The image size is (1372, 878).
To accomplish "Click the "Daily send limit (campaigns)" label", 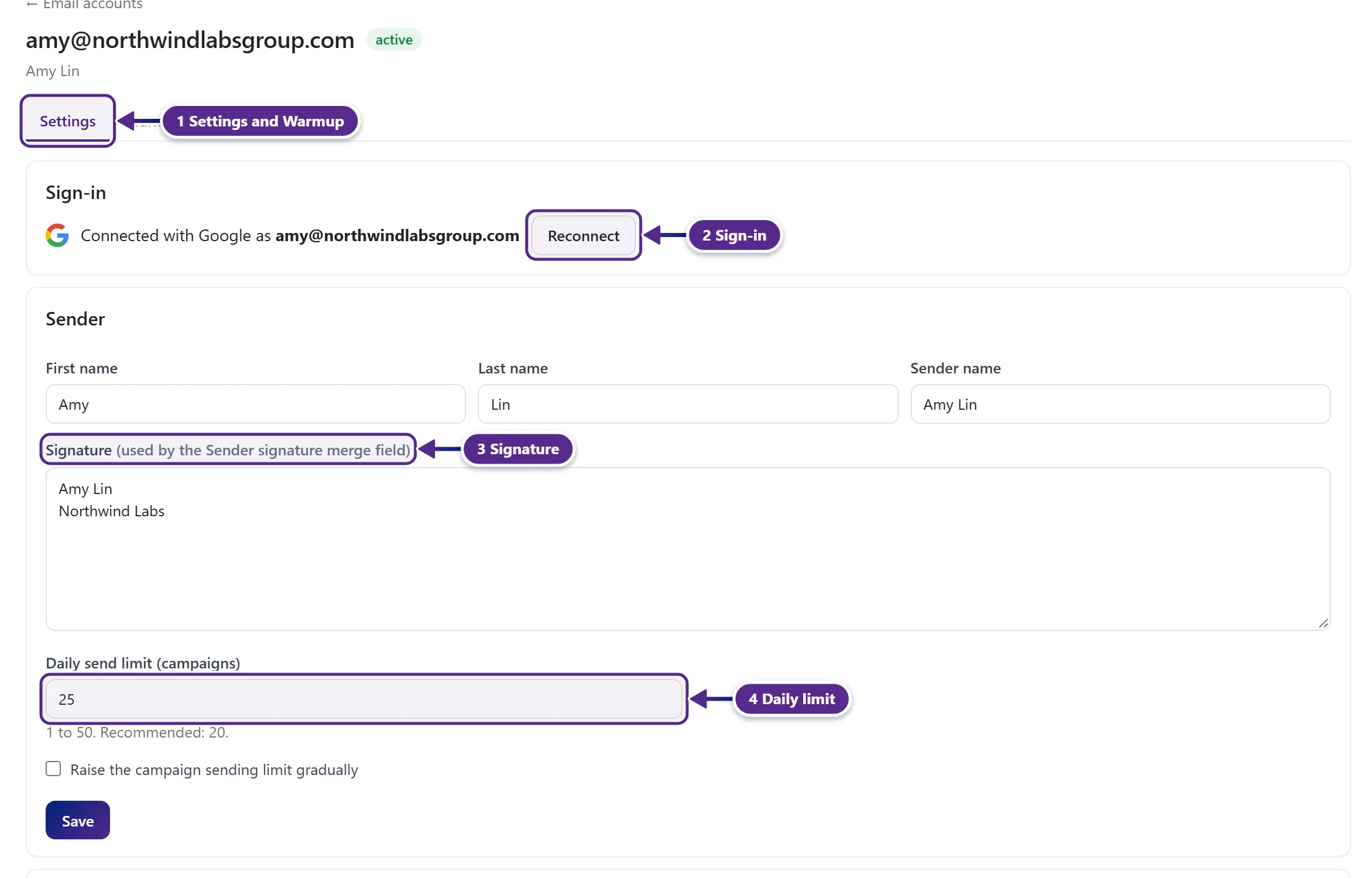I will 143,663.
